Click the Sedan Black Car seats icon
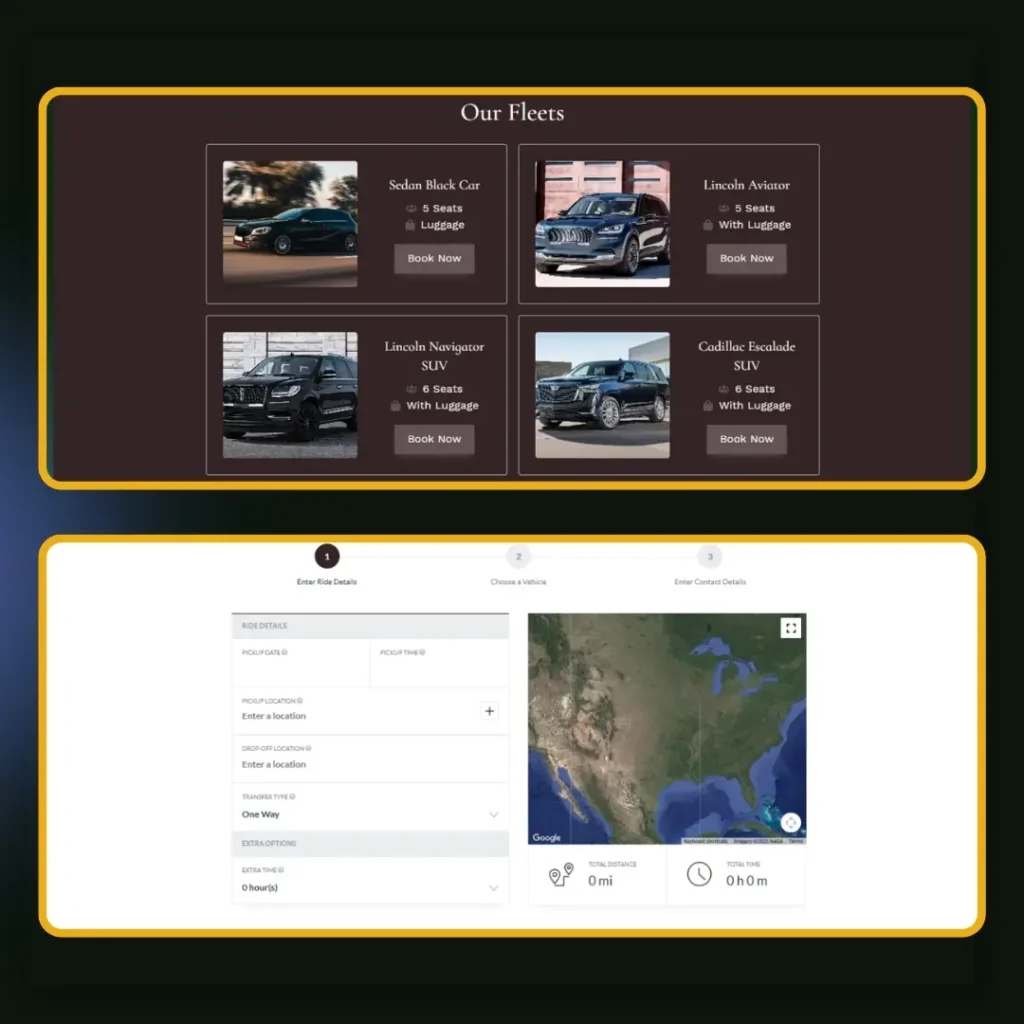This screenshot has height=1024, width=1024. click(411, 209)
